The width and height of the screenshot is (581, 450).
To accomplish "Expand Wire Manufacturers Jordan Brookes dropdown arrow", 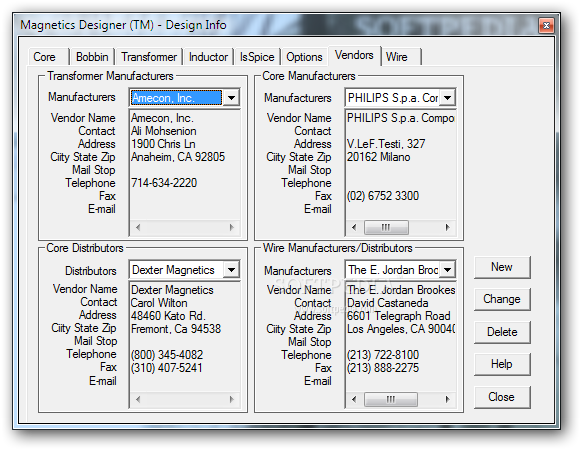I will [448, 269].
